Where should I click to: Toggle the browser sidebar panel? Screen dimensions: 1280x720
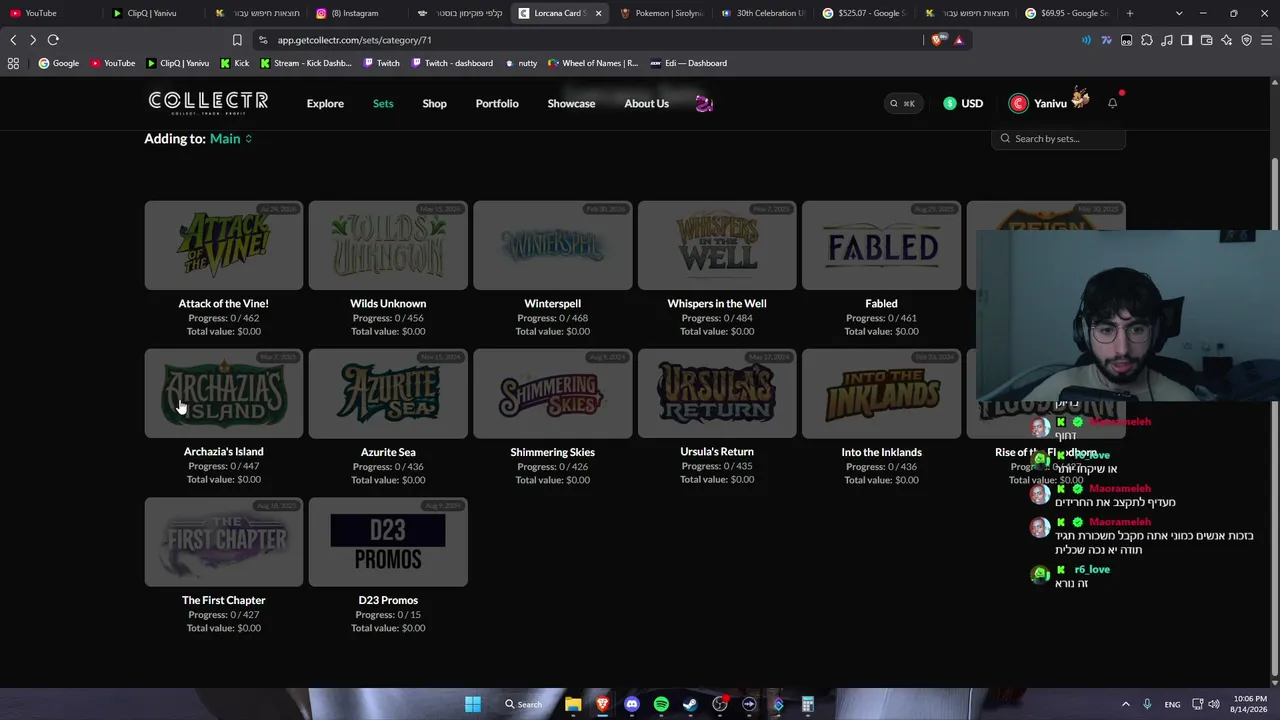[x=1186, y=40]
